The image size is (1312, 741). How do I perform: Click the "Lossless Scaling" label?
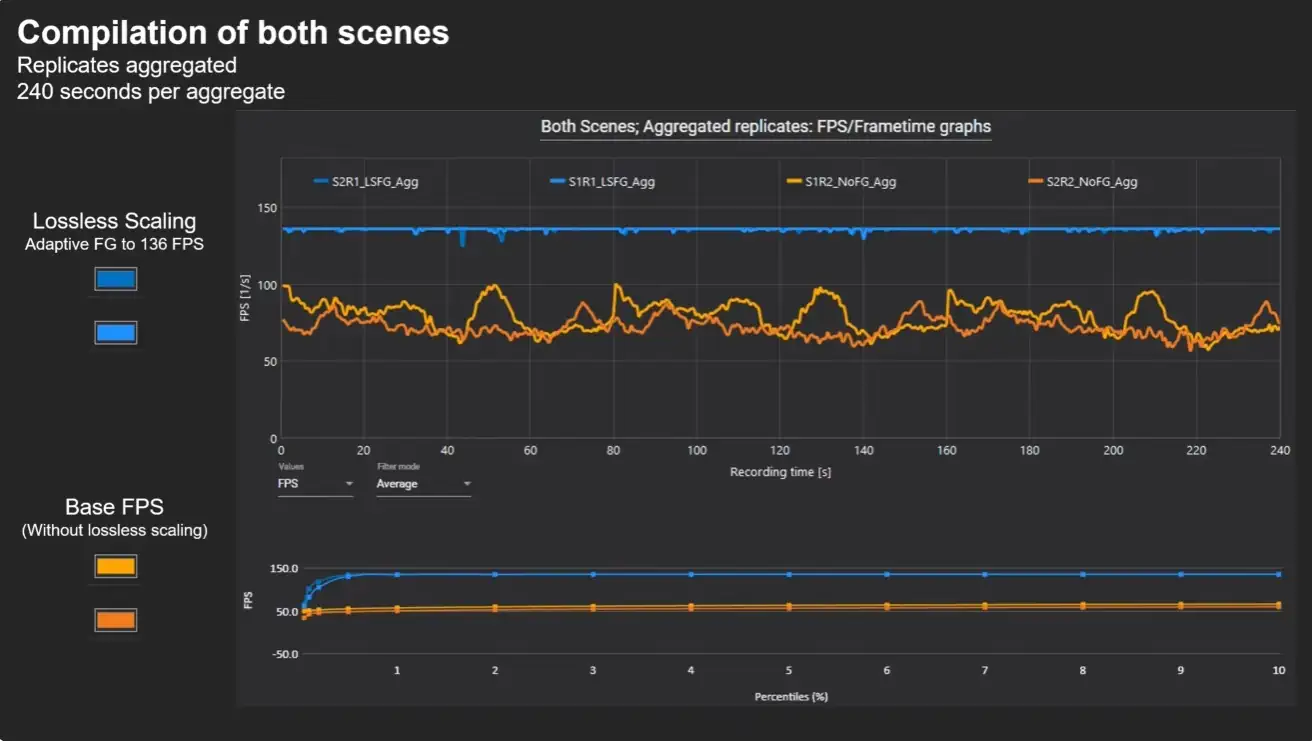[x=115, y=221]
